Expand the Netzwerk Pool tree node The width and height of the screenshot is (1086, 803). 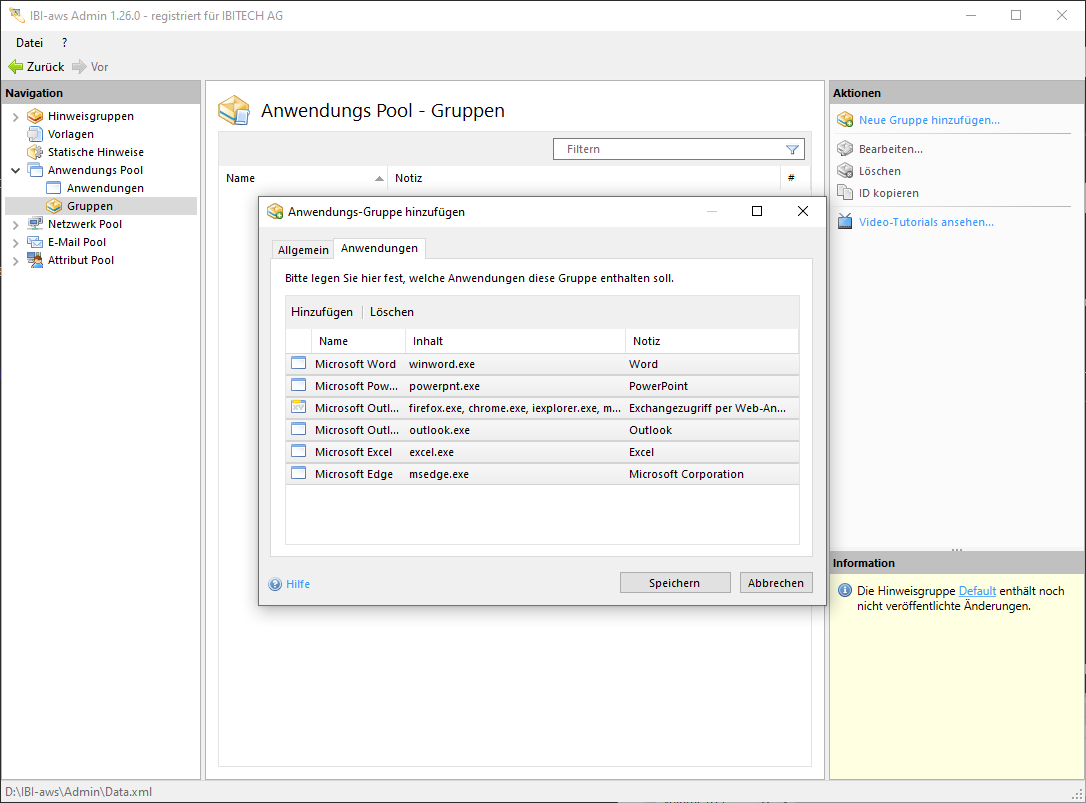15,225
